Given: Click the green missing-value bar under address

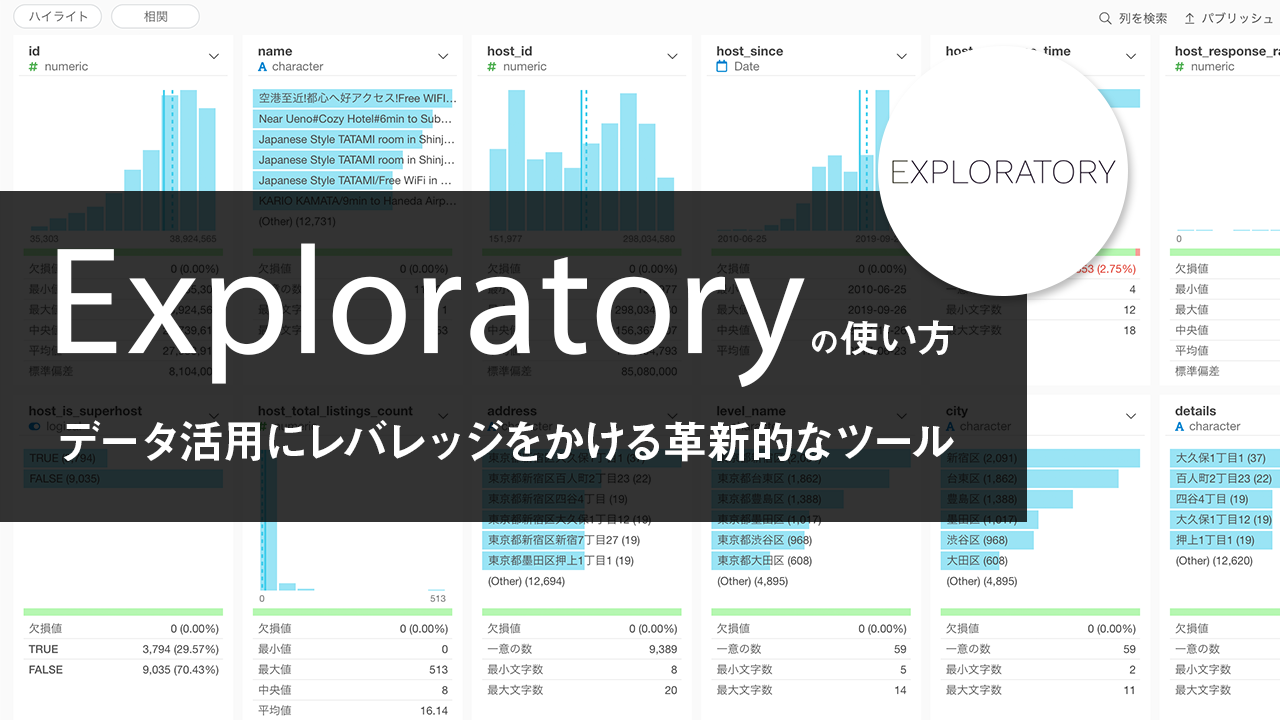Looking at the screenshot, I should pos(581,612).
